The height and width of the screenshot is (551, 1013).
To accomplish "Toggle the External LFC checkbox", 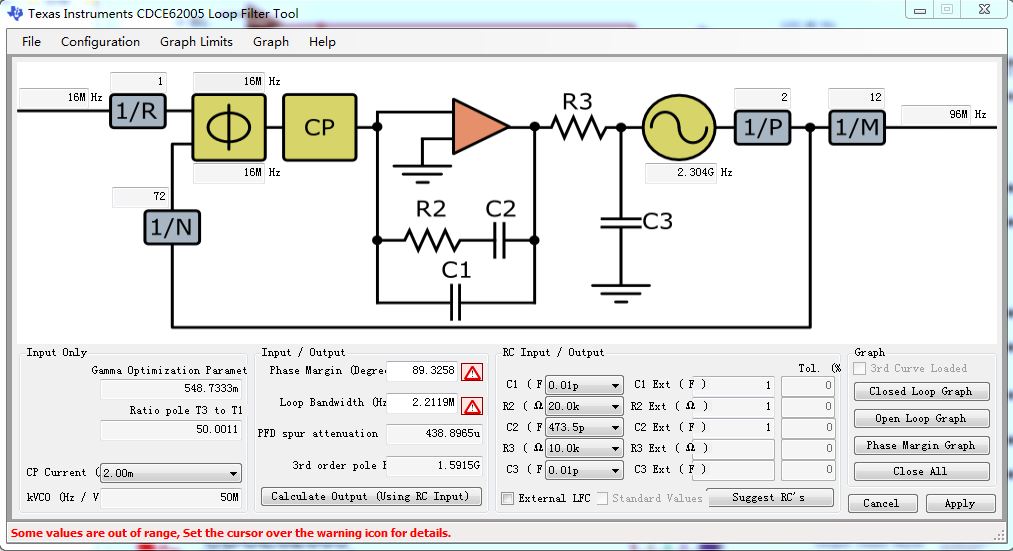I will click(508, 499).
